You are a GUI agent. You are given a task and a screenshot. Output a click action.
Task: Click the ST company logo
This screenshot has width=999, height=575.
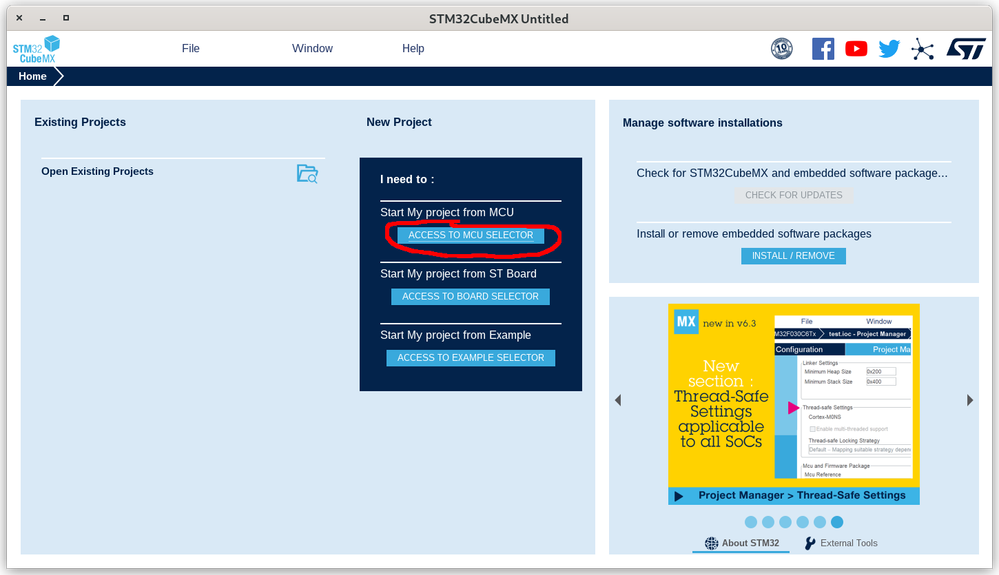[966, 48]
